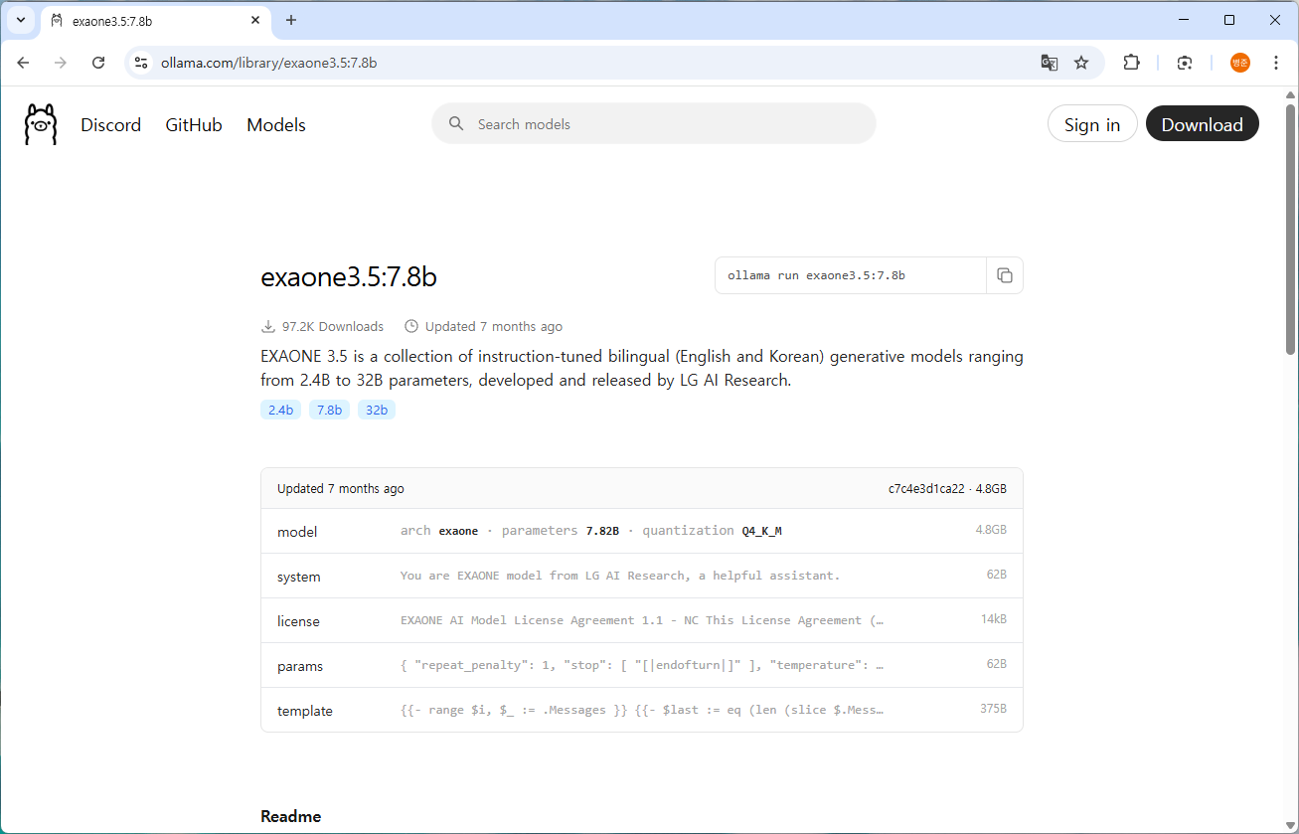Viewport: 1299px width, 834px height.
Task: Click the search magnifier icon
Action: pos(456,124)
